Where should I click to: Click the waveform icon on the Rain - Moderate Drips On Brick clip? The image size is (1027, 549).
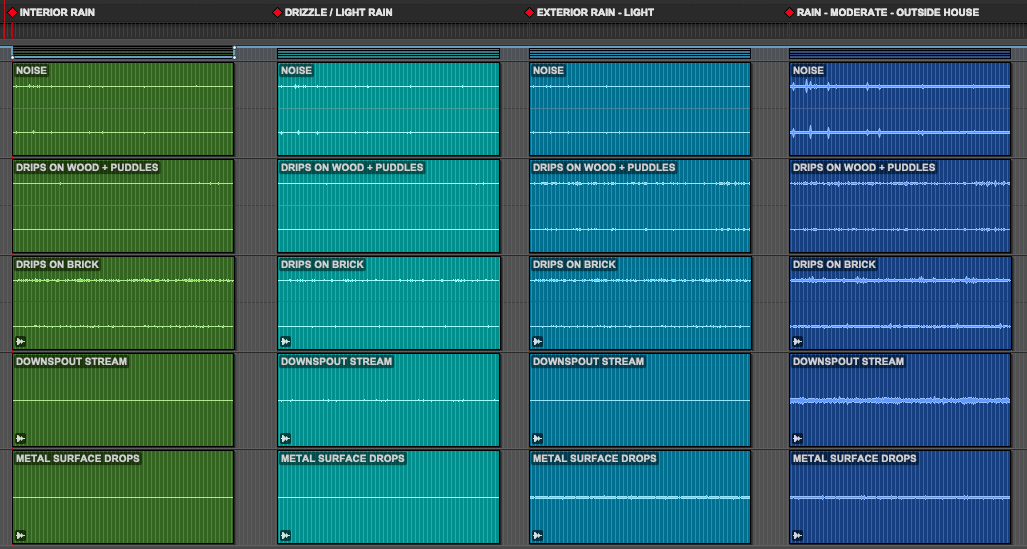(797, 341)
